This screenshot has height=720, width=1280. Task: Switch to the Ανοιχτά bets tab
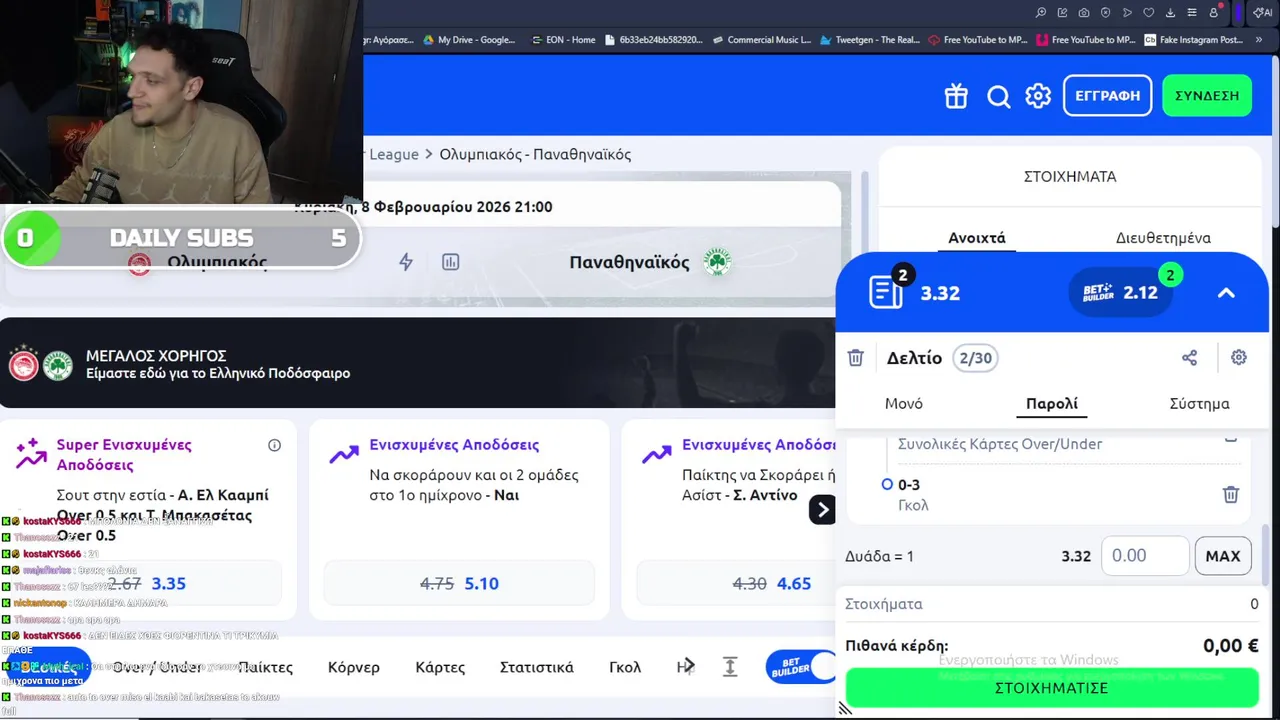click(977, 238)
